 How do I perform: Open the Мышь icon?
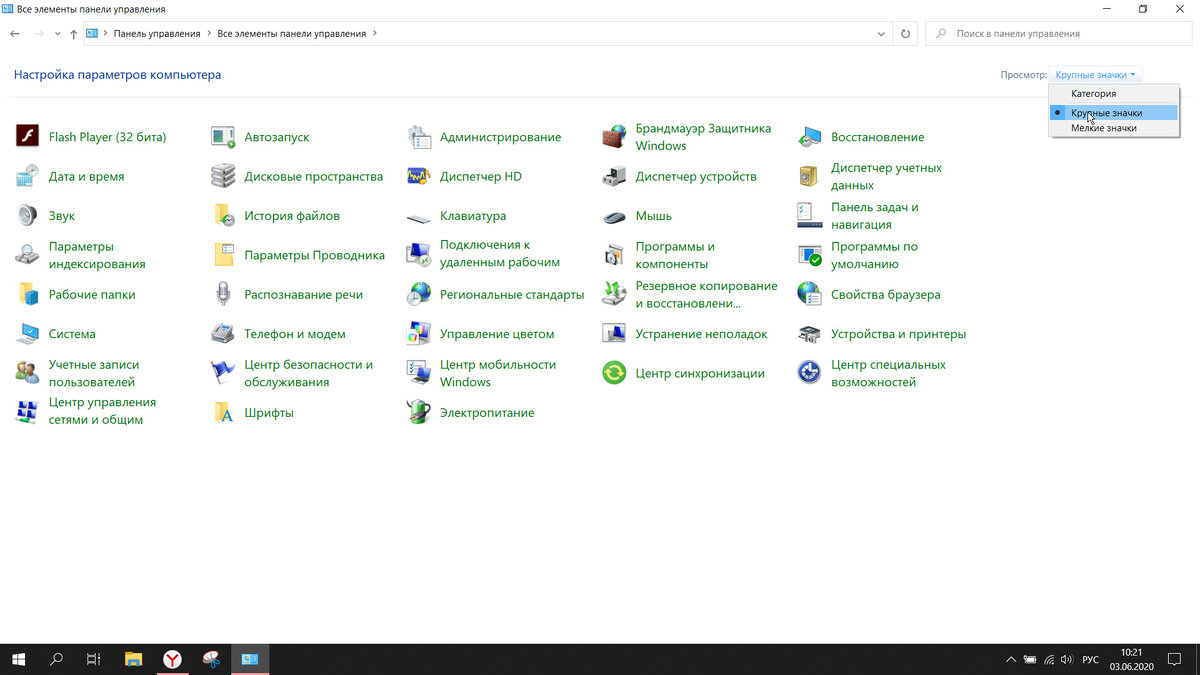point(614,216)
